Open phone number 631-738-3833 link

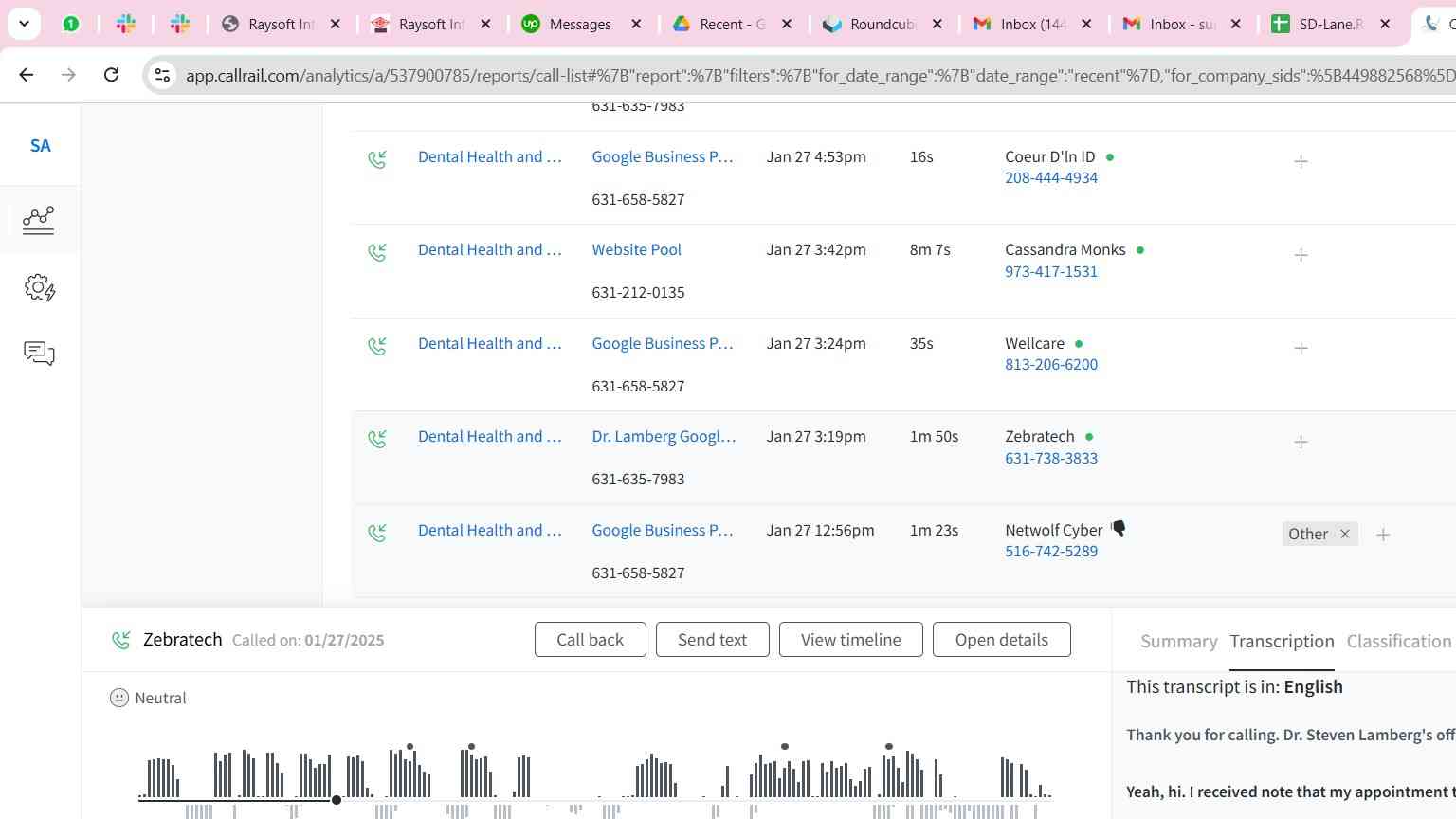tap(1051, 459)
